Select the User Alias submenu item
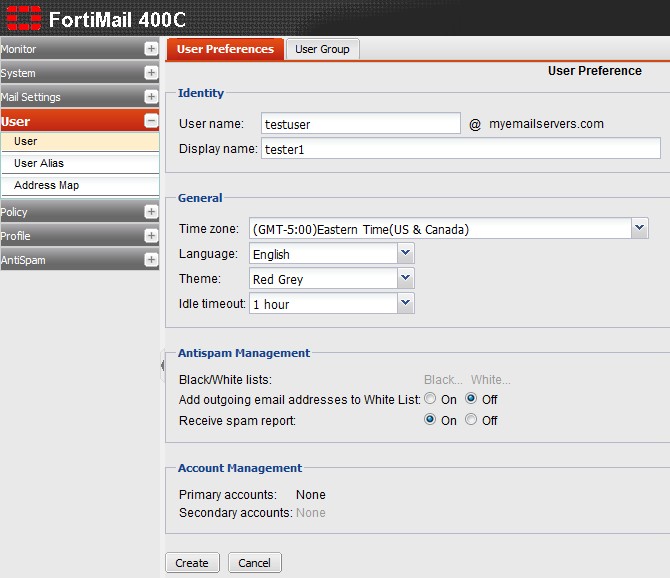The image size is (670, 578). click(80, 163)
